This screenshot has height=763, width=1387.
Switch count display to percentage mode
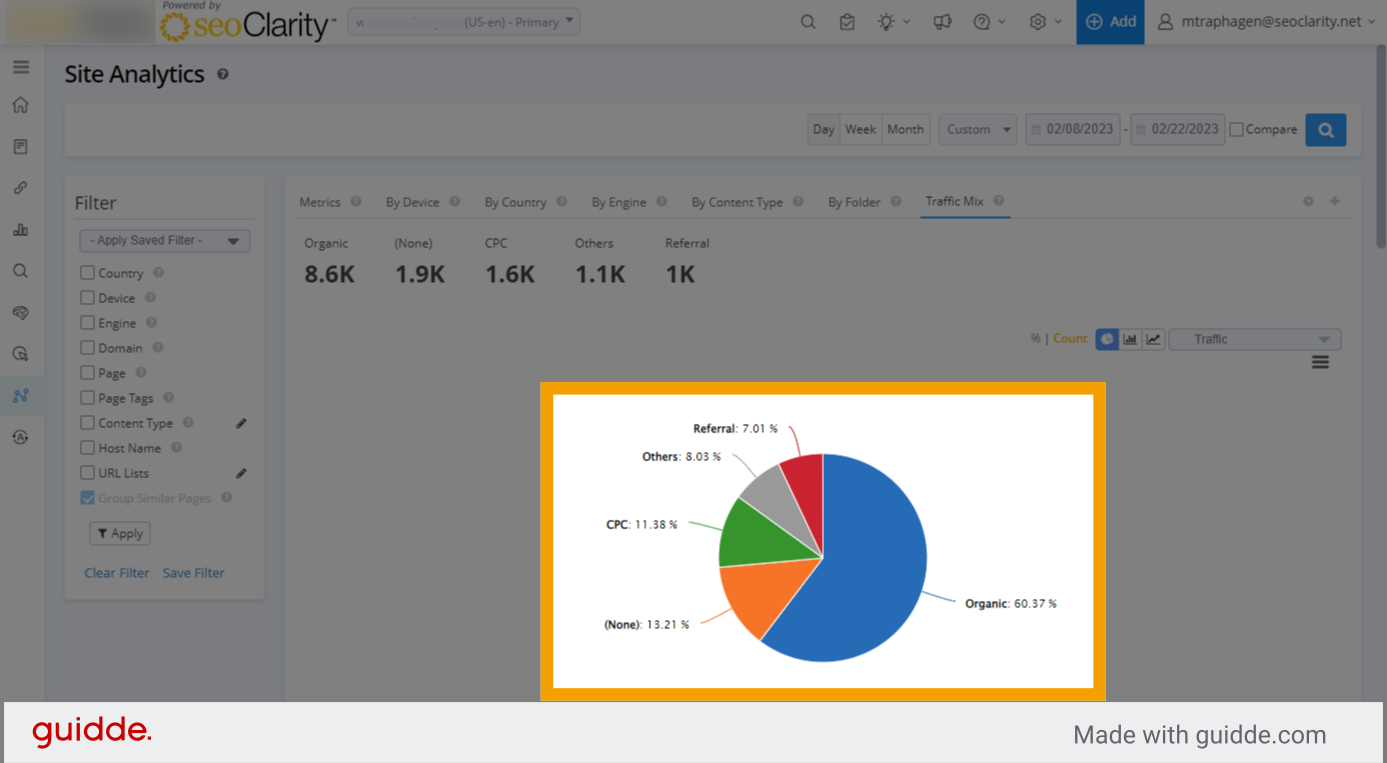click(1035, 338)
